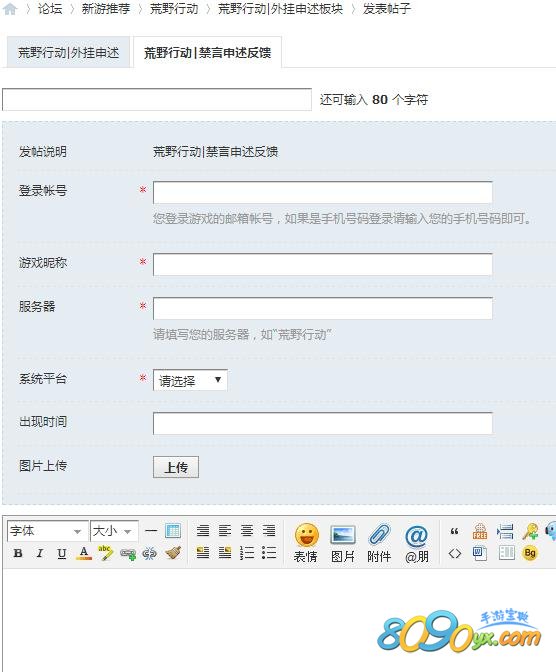This screenshot has height=672, width=556.
Task: Center align text in editor
Action: tap(247, 531)
